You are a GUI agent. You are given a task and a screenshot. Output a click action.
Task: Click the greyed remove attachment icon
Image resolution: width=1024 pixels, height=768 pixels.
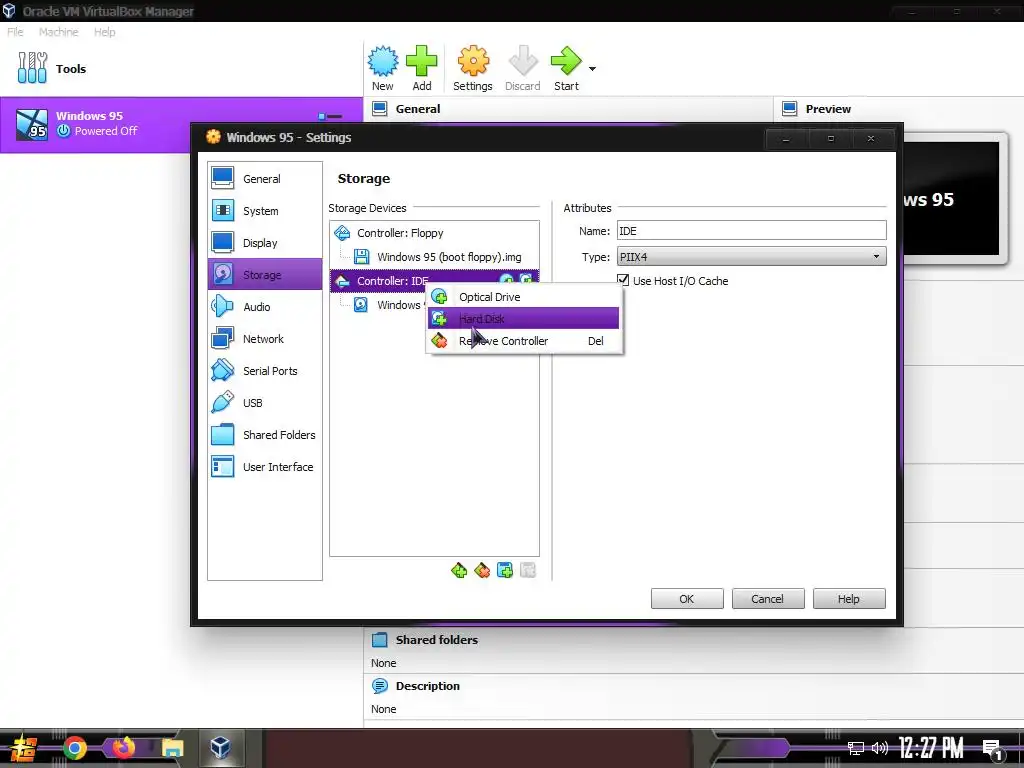click(528, 571)
